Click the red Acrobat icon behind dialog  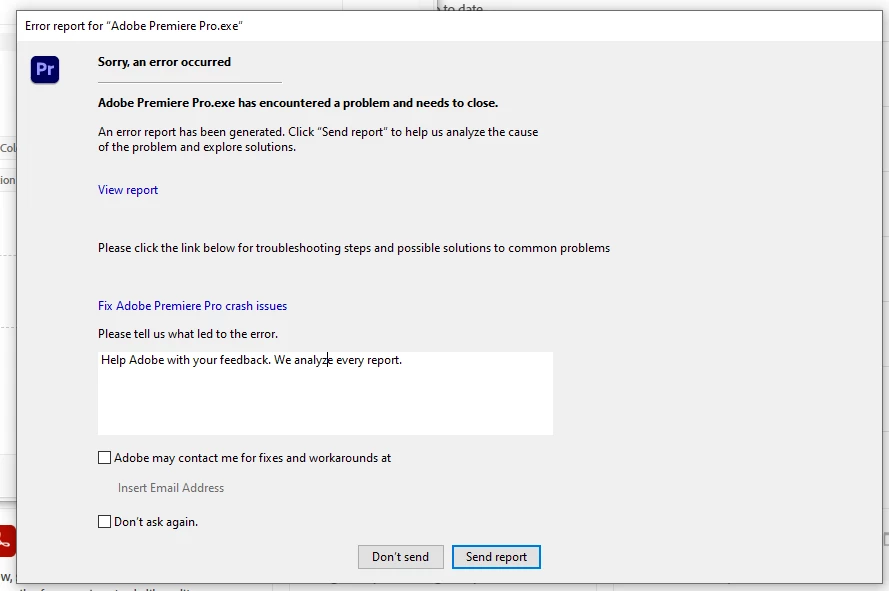pyautogui.click(x=7, y=541)
